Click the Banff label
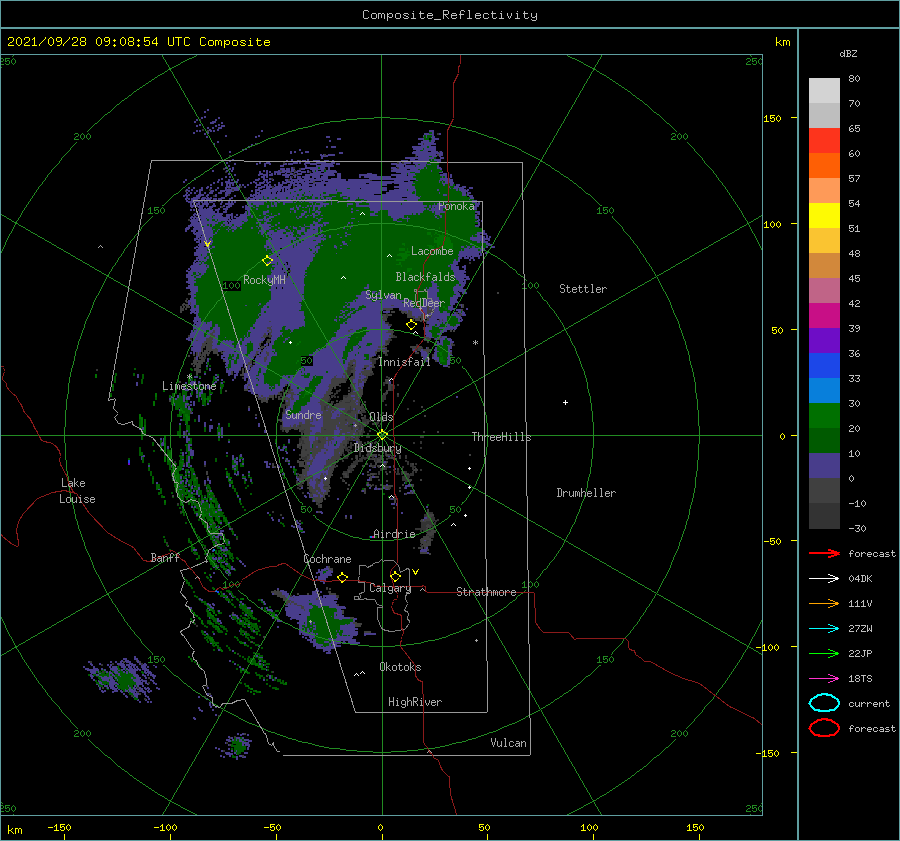 165,557
